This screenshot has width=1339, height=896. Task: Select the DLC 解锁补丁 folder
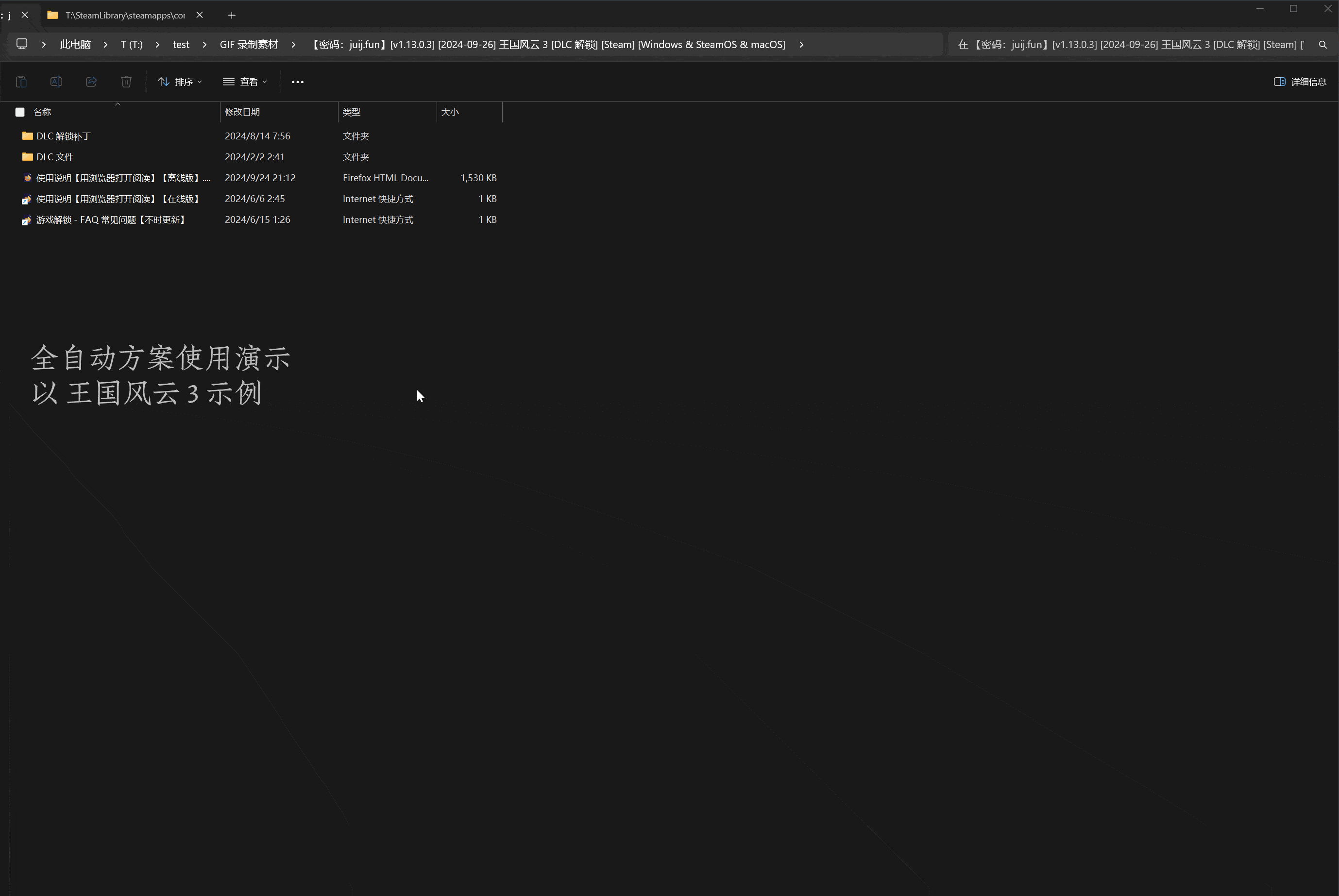click(64, 136)
